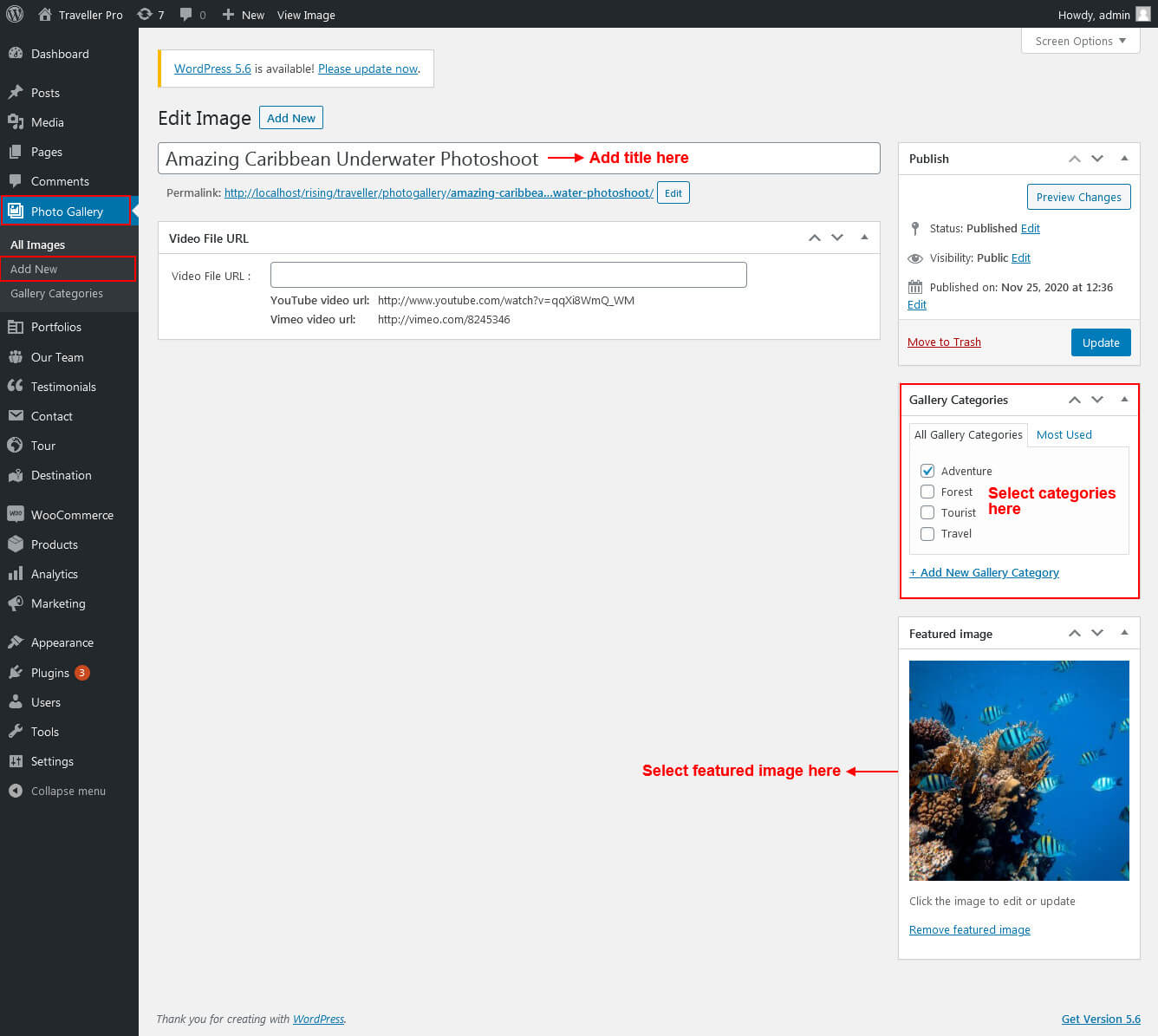Open the Screen Options dropdown
This screenshot has width=1158, height=1036.
(x=1080, y=41)
